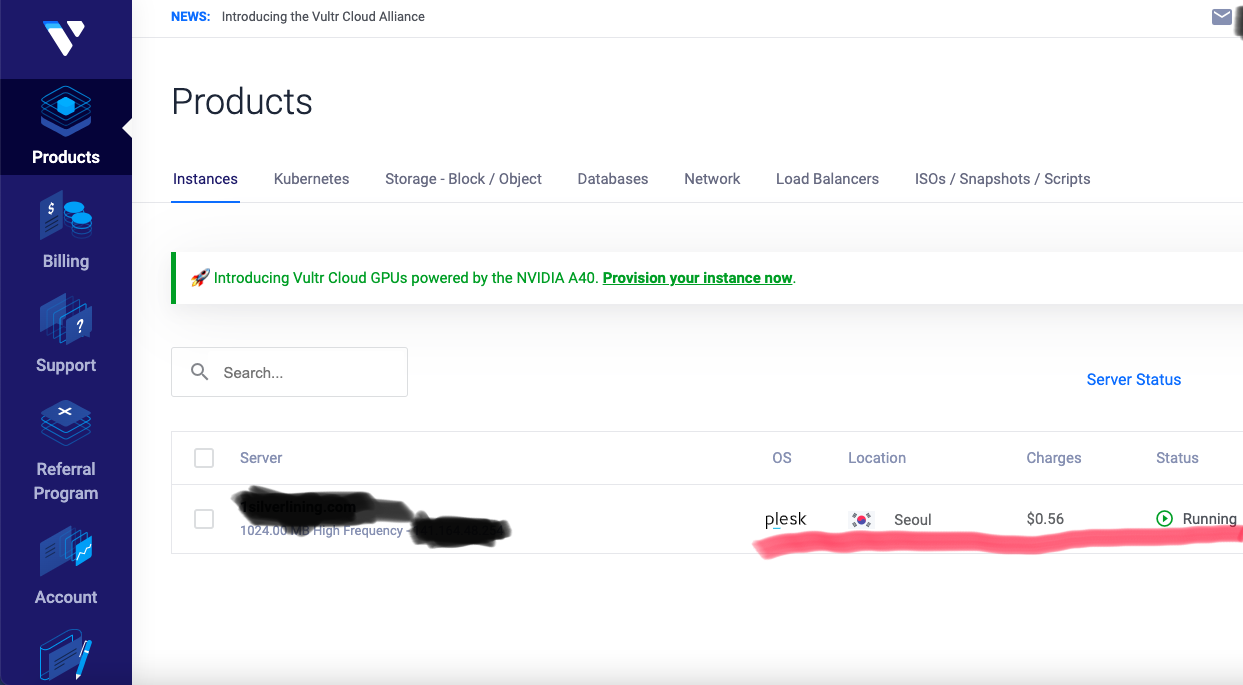Image resolution: width=1243 pixels, height=685 pixels.
Task: Open the Account sidebar section
Action: (x=66, y=565)
